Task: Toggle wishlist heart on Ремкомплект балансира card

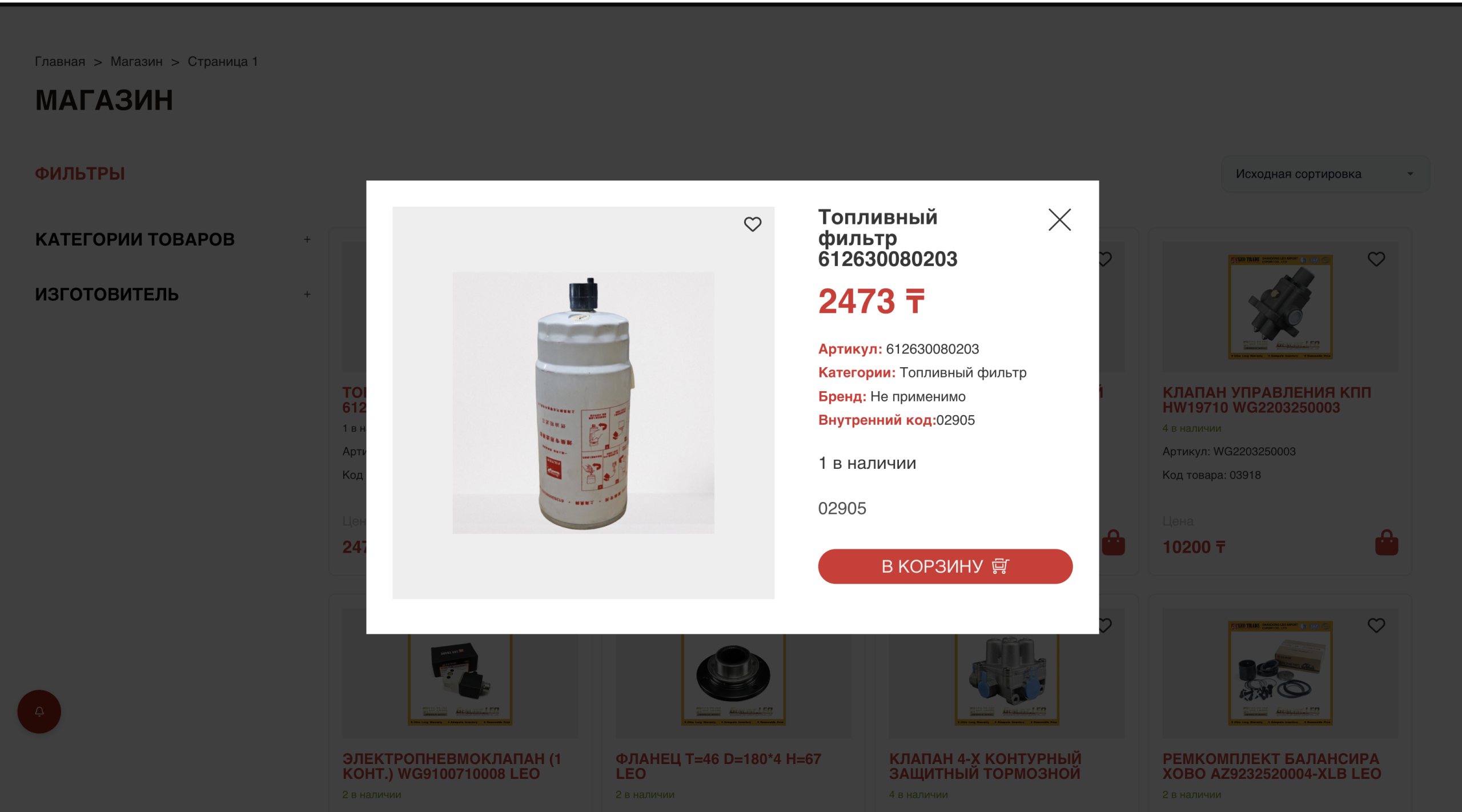Action: pos(1376,625)
